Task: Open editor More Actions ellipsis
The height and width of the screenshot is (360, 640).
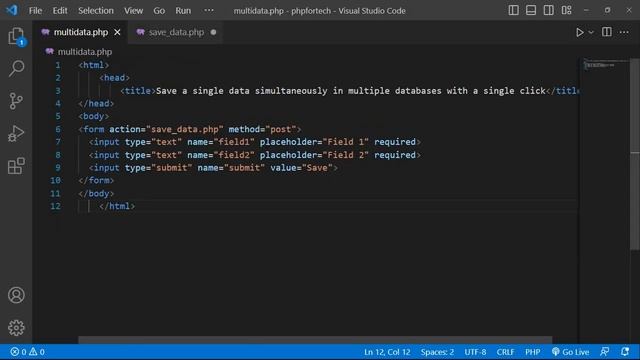Action: pos(624,32)
